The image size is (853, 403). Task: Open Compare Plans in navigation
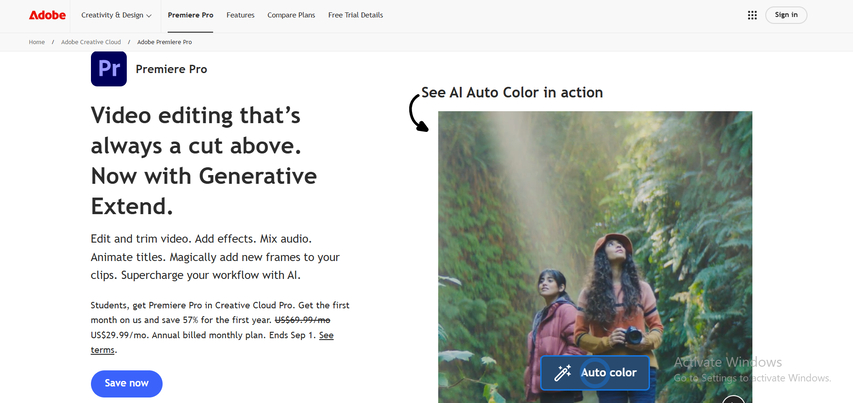click(x=291, y=15)
